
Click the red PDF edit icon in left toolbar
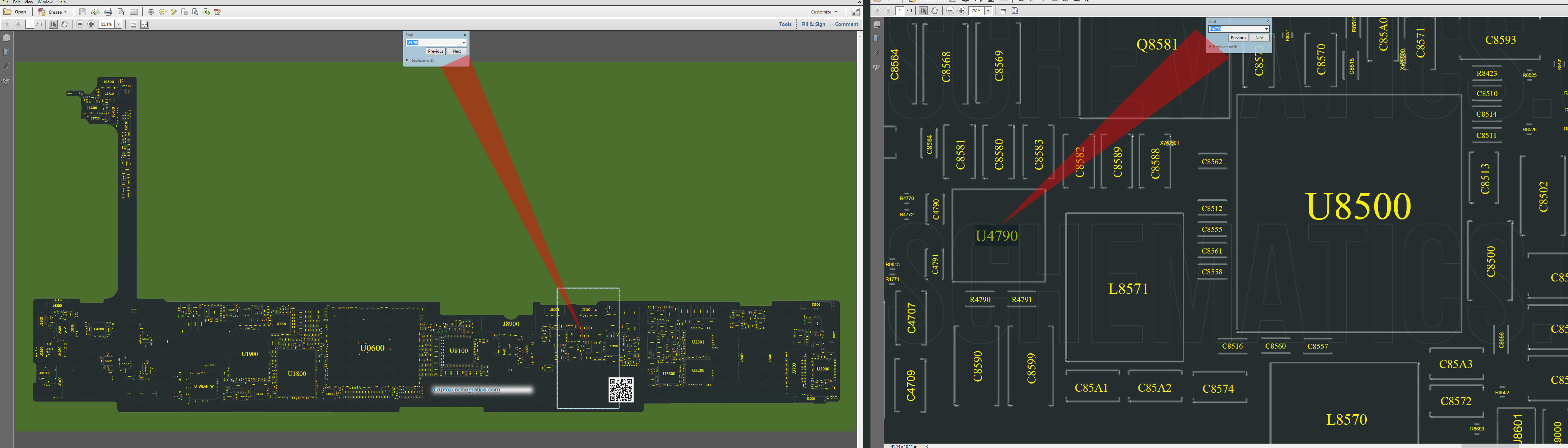coord(218,12)
